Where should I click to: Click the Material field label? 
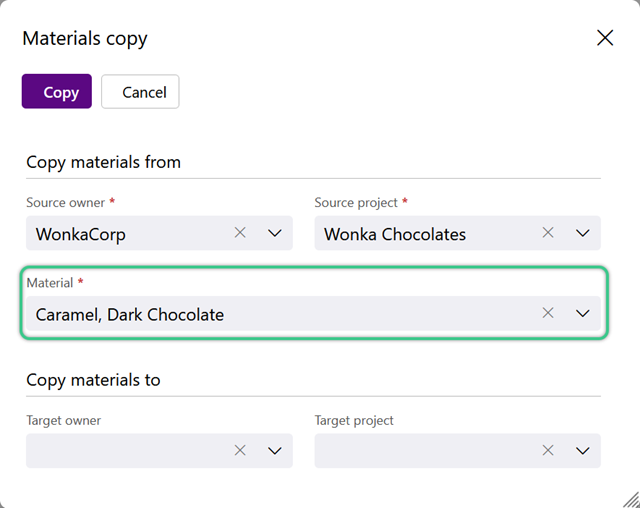(x=50, y=283)
